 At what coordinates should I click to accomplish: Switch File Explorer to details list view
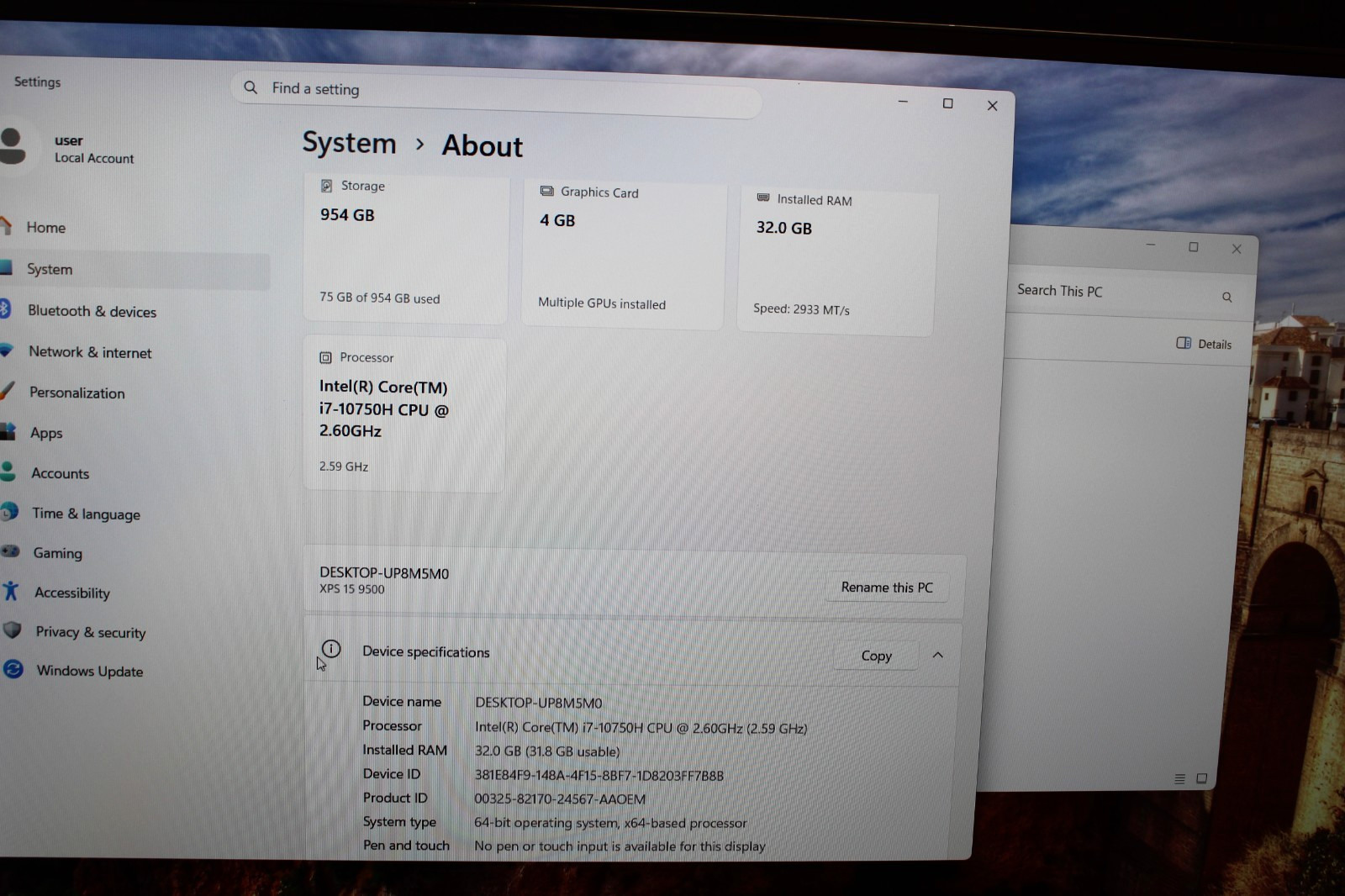[1179, 779]
